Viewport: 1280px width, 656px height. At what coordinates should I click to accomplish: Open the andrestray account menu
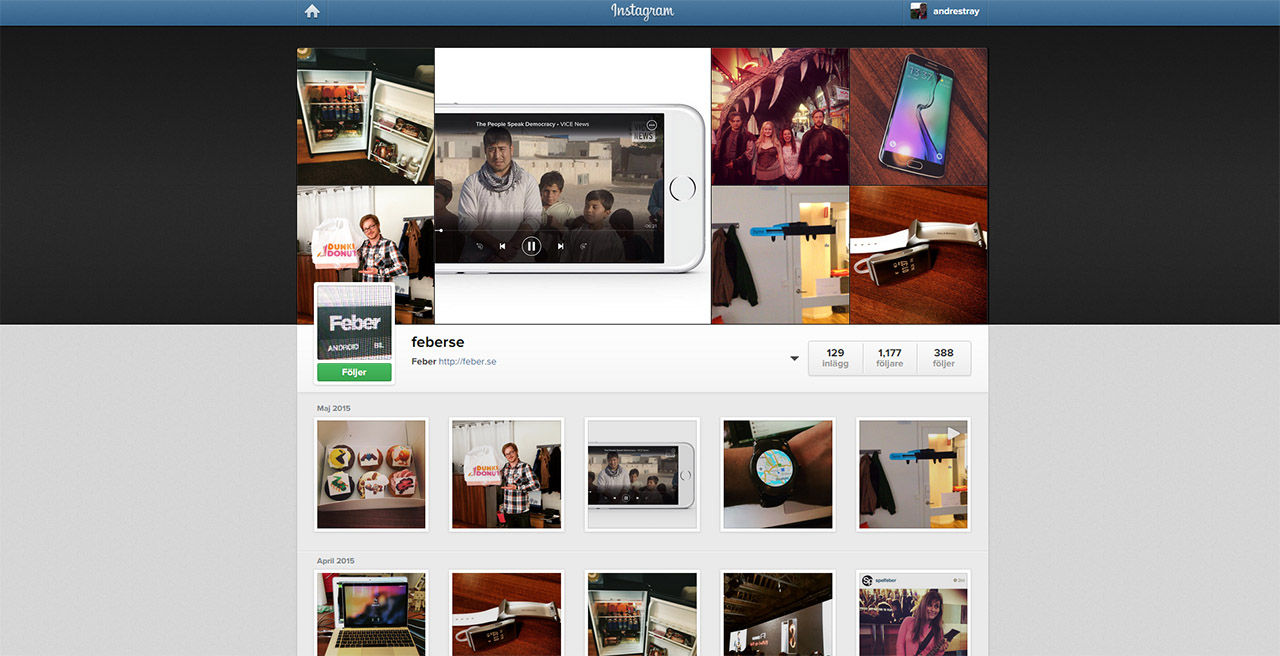955,12
